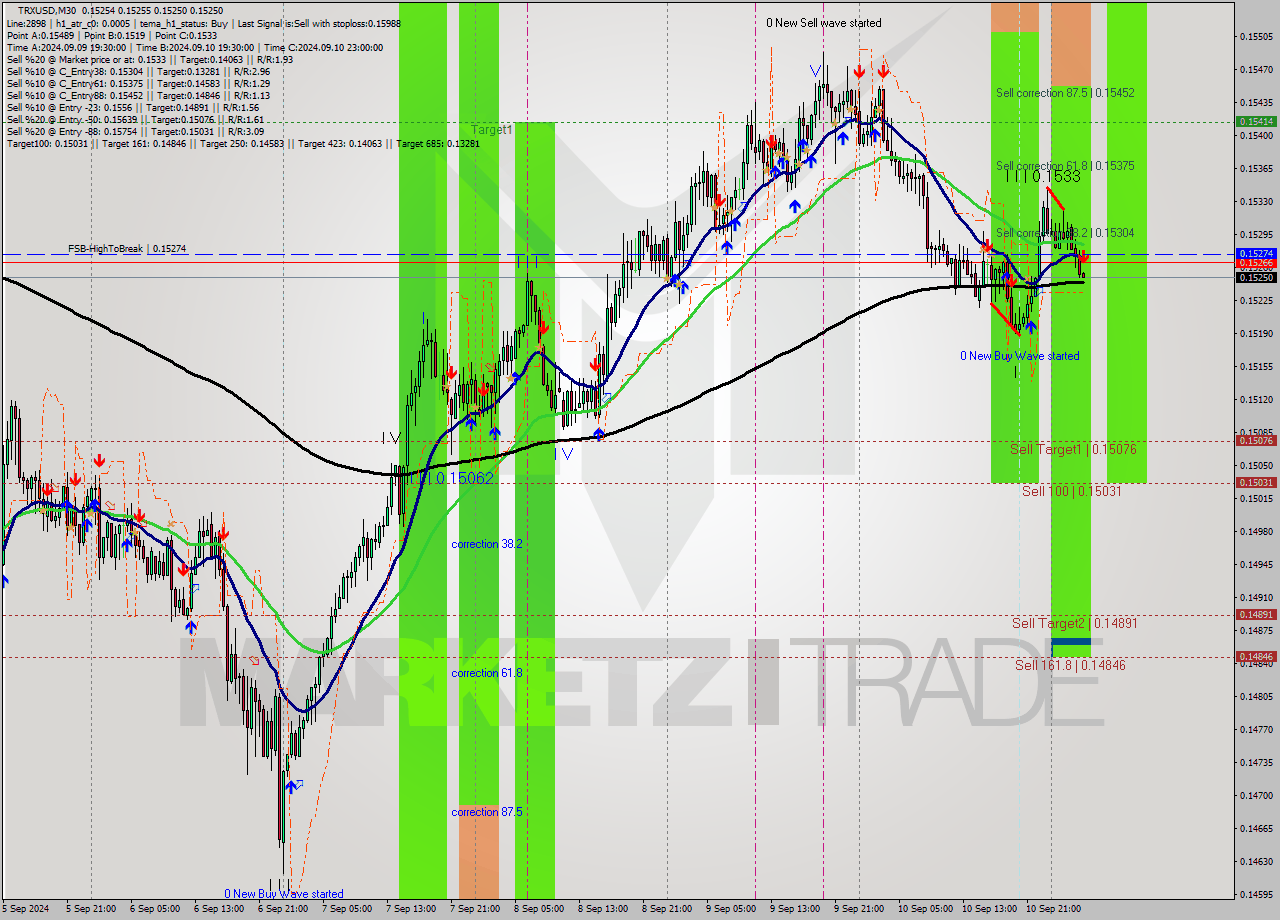Click the '8 Sep 05:00' time label
The width and height of the screenshot is (1280, 920).
(539, 909)
